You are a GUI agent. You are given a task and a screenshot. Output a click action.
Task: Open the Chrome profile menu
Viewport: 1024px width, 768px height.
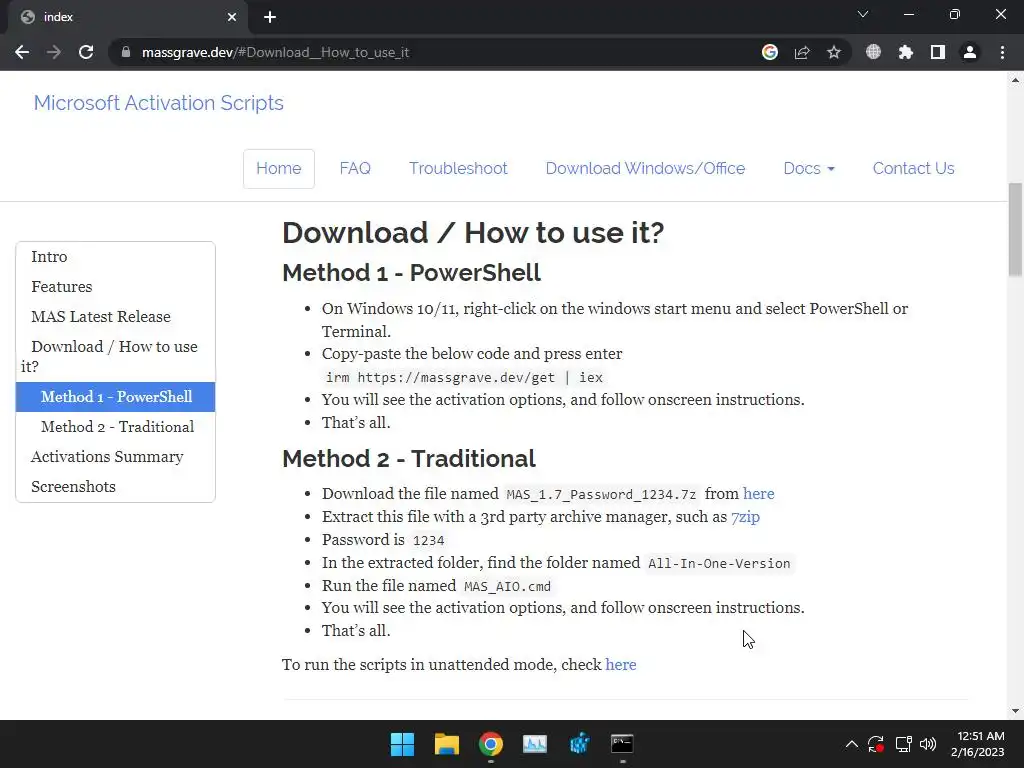tap(970, 52)
